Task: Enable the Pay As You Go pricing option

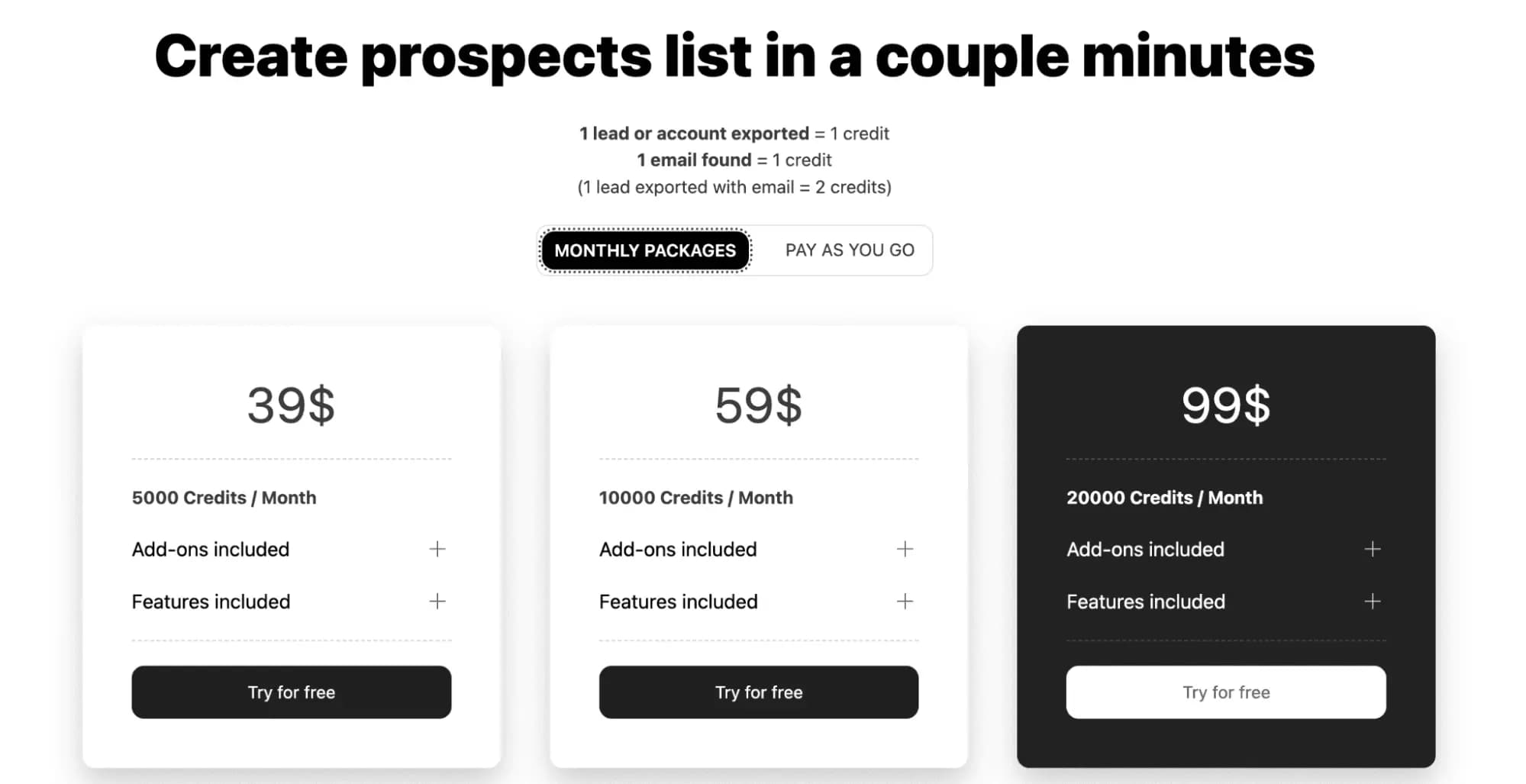Action: (x=849, y=250)
